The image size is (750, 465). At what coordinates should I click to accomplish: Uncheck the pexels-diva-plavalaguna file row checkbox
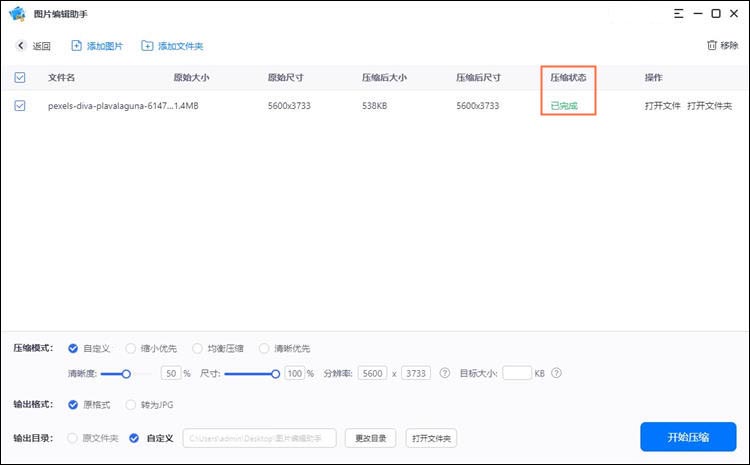[20, 106]
